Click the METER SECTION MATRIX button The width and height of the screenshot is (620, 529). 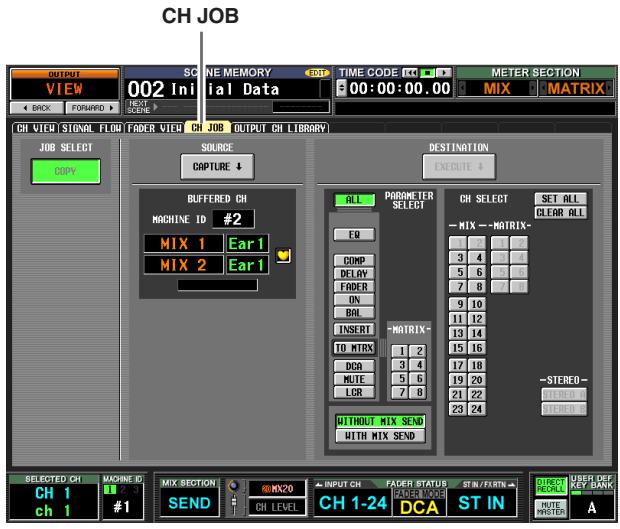tap(575, 88)
